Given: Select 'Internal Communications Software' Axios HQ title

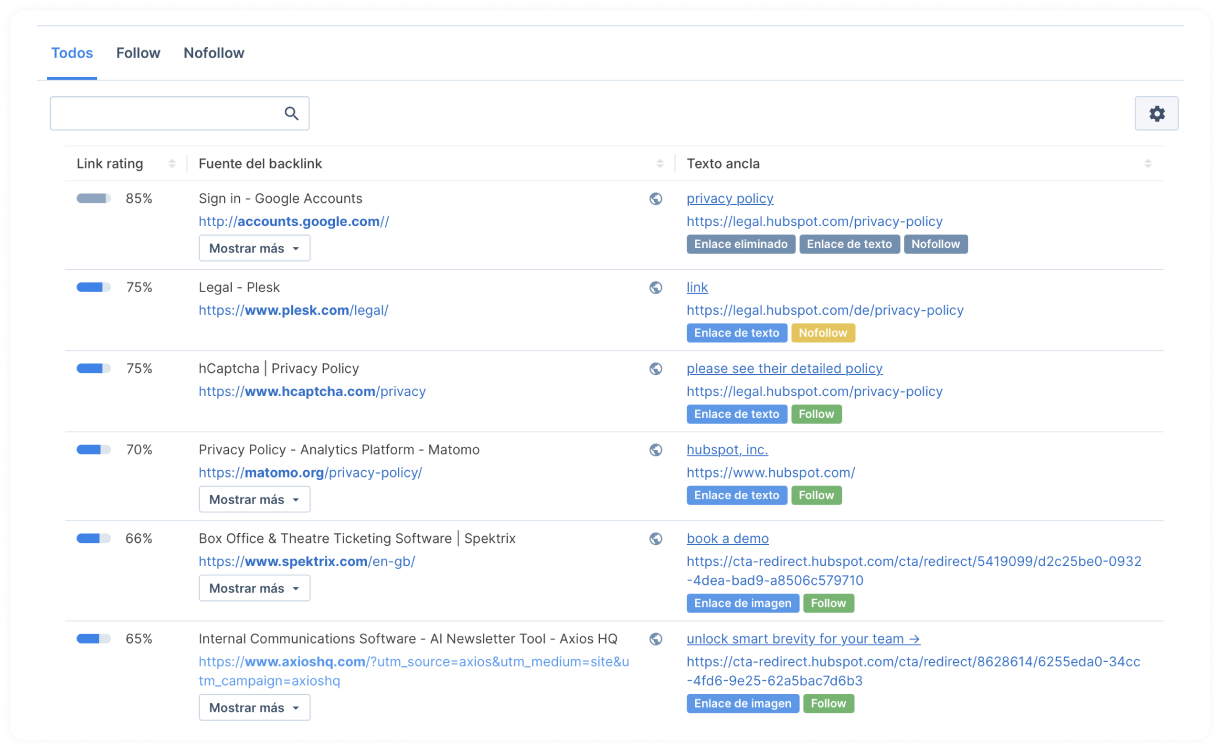Looking at the screenshot, I should click(408, 639).
